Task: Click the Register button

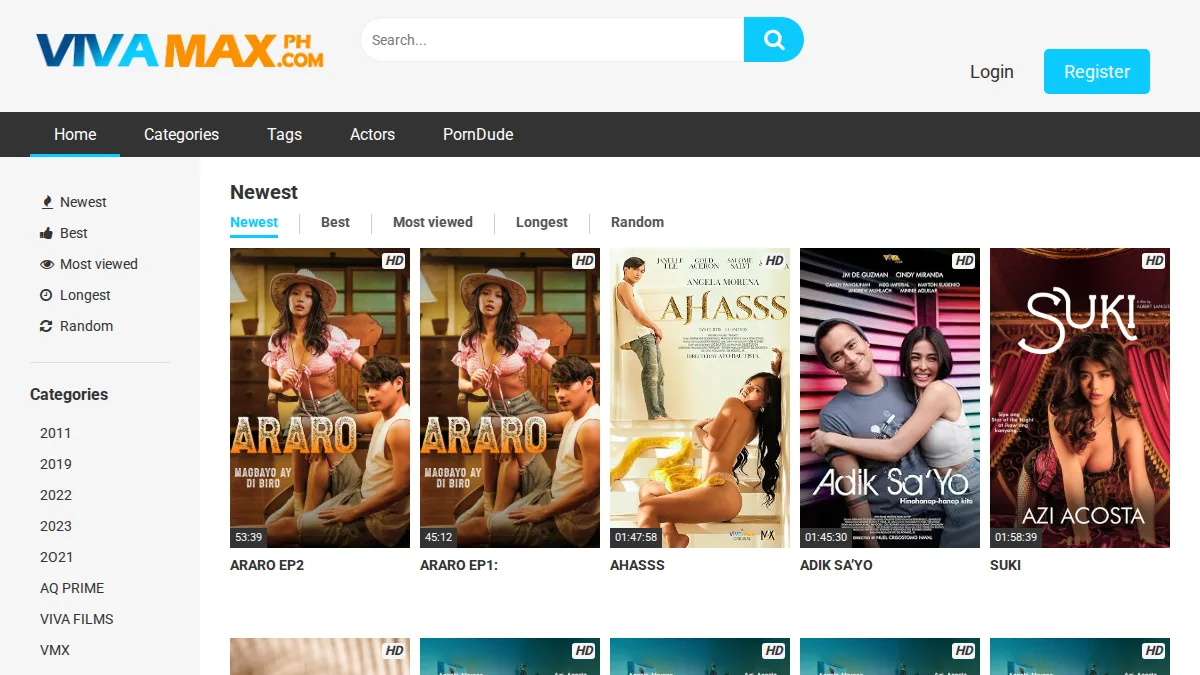Action: (x=1097, y=72)
